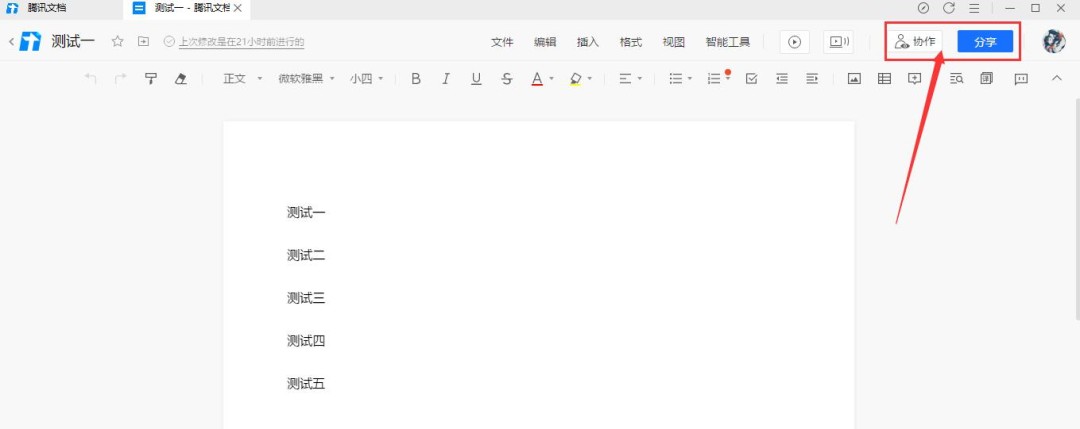Click the undo arrow icon
1080x429 pixels.
[90, 79]
